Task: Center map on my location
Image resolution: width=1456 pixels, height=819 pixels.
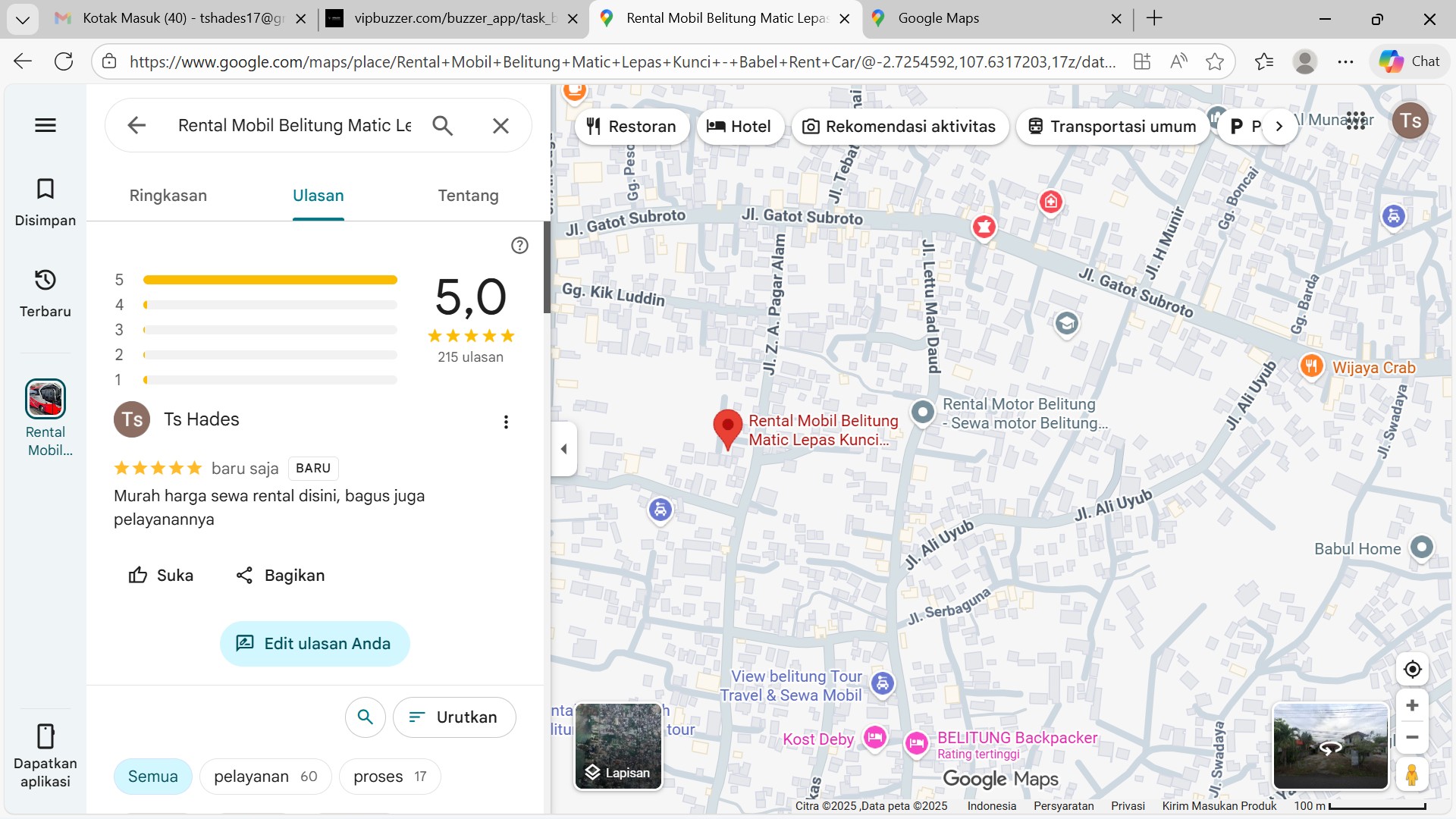Action: [x=1412, y=670]
